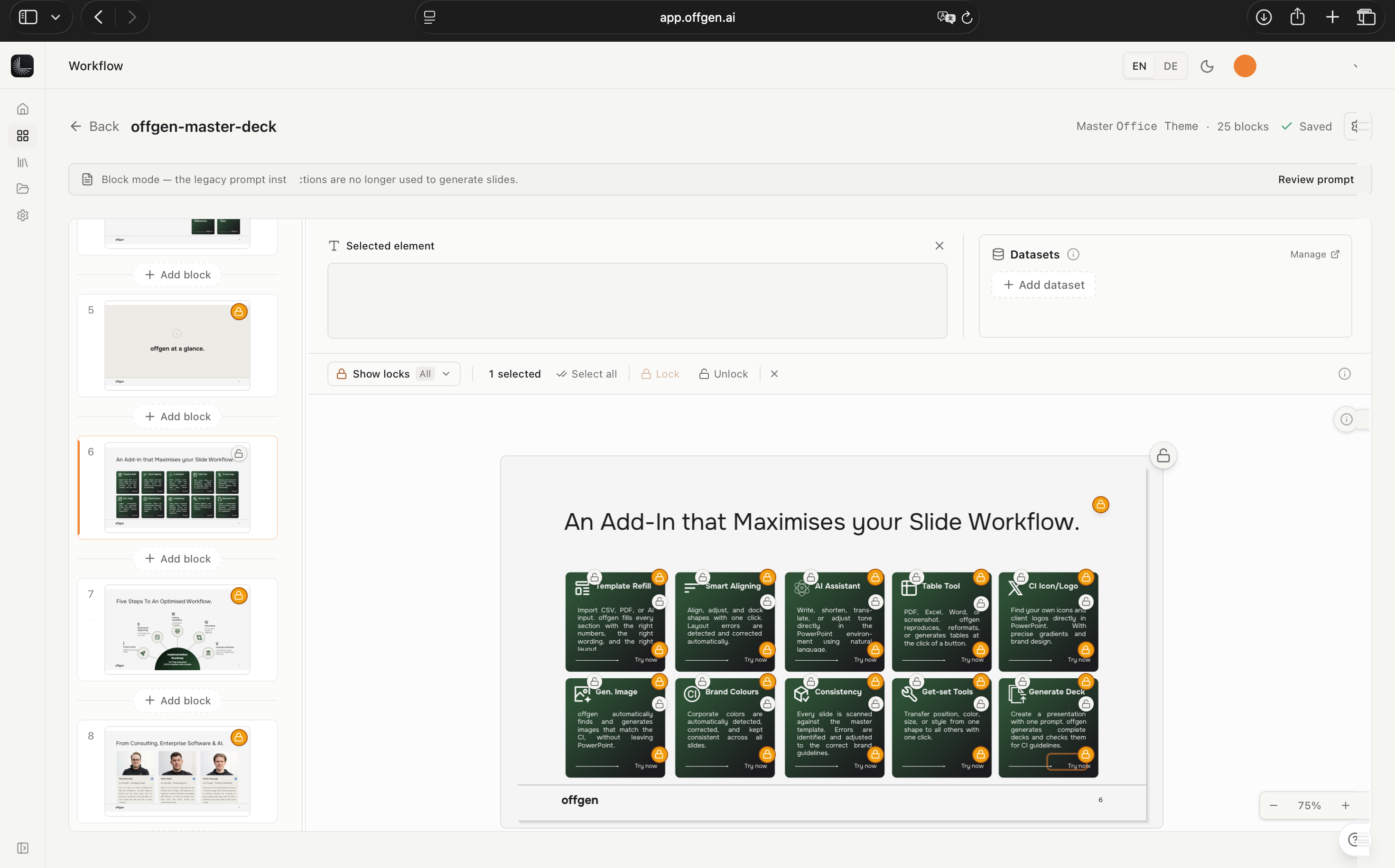Open Safari's share icon
Viewport: 1395px width, 868px height.
coord(1297,17)
